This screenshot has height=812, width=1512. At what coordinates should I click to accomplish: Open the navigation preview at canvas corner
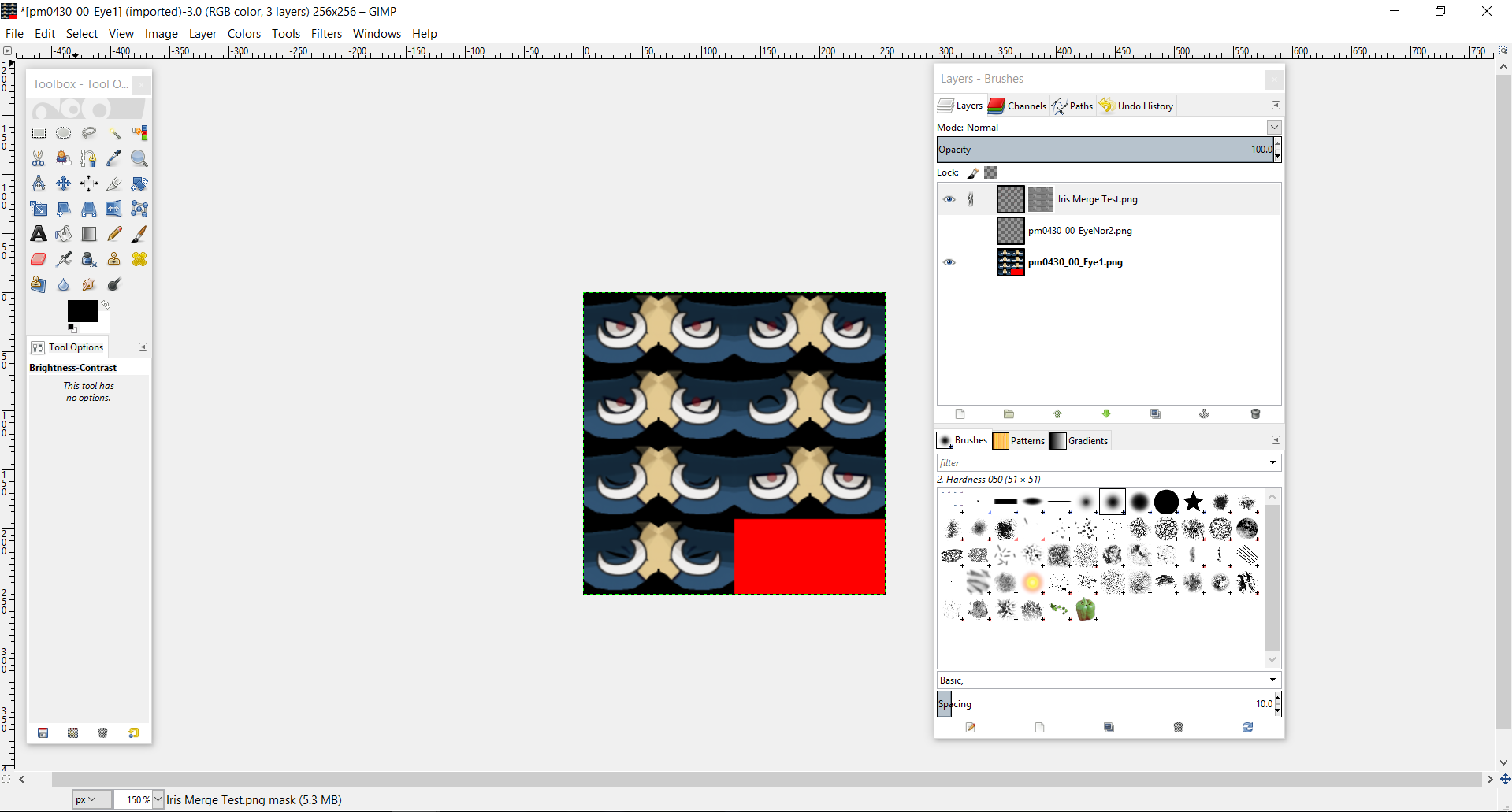pos(1504,779)
